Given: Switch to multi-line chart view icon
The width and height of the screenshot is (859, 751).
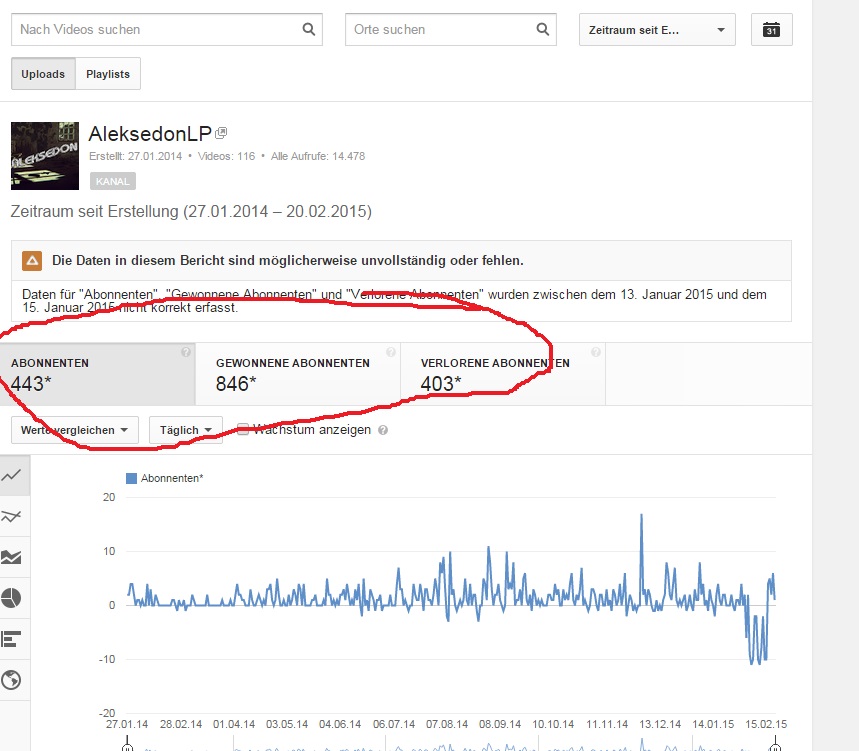Looking at the screenshot, I should click(x=14, y=517).
